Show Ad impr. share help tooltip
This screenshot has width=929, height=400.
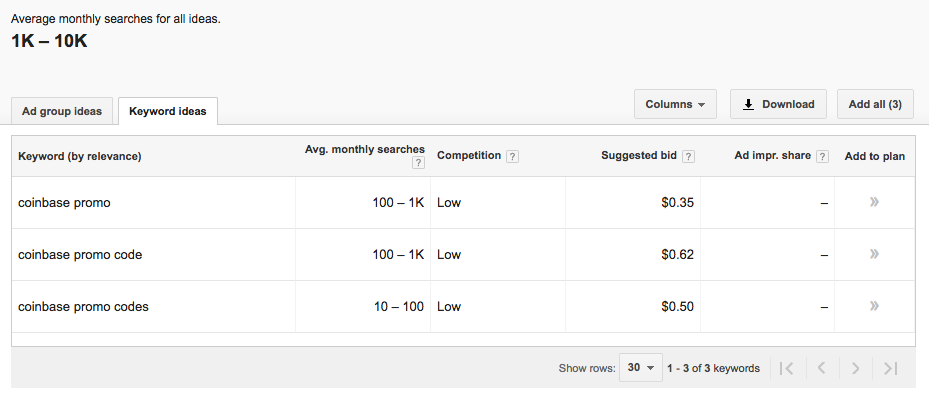822,156
